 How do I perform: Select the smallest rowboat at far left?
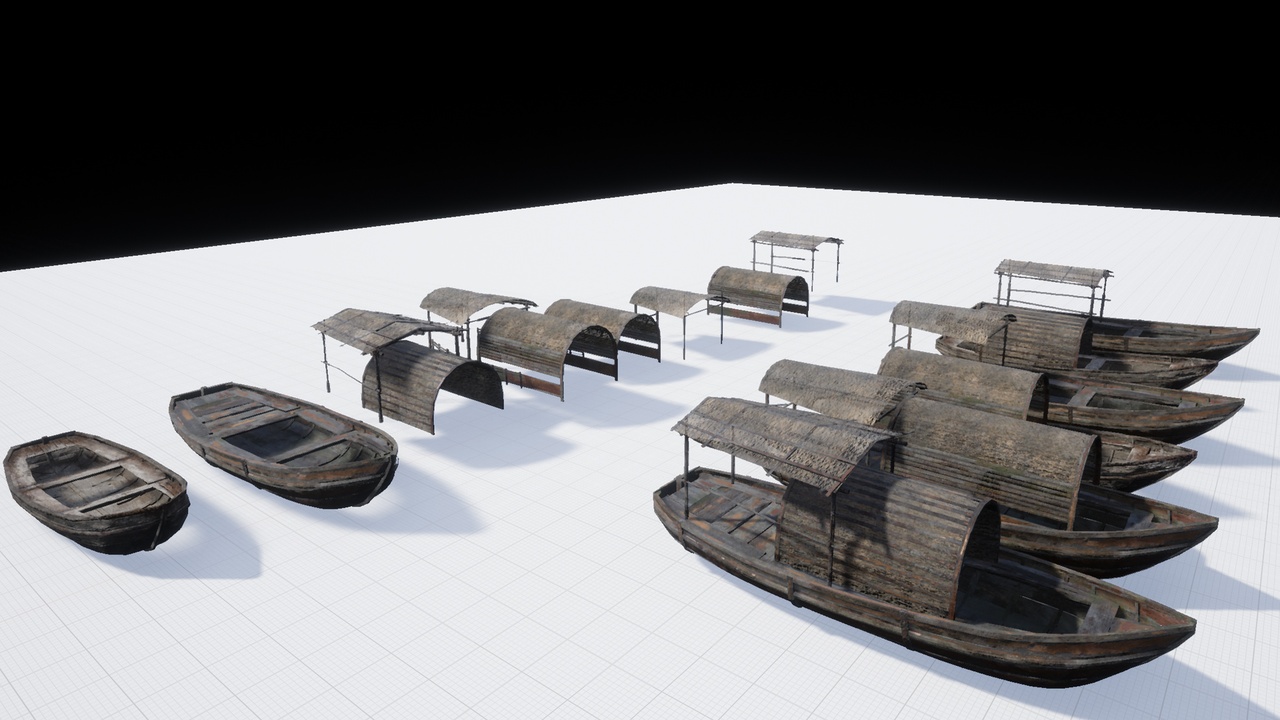[96, 492]
